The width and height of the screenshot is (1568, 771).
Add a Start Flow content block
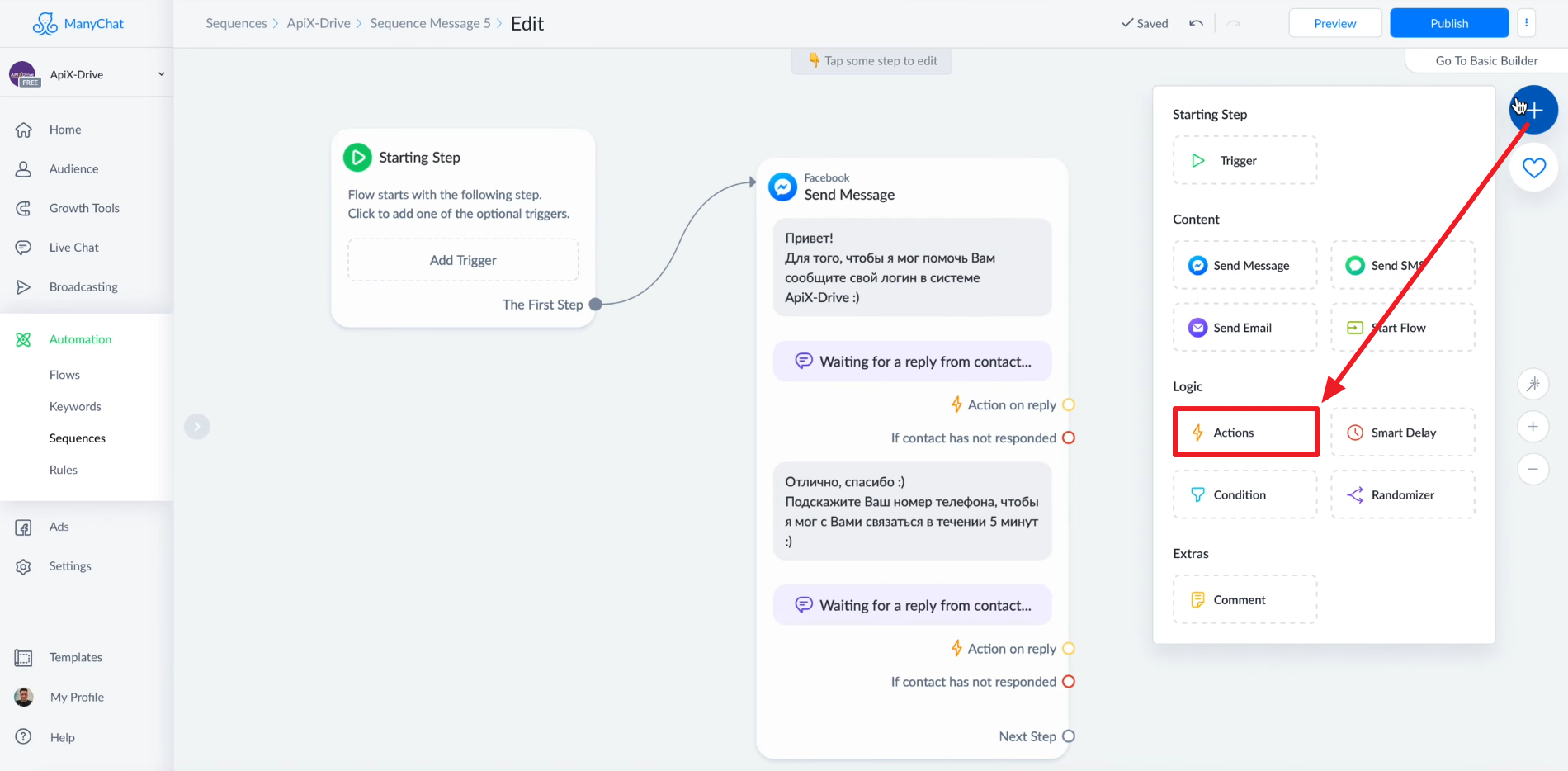[x=1403, y=328]
